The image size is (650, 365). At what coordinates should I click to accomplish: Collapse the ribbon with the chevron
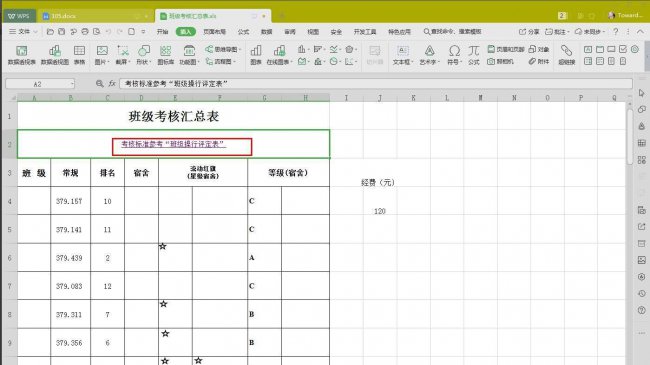click(x=640, y=32)
